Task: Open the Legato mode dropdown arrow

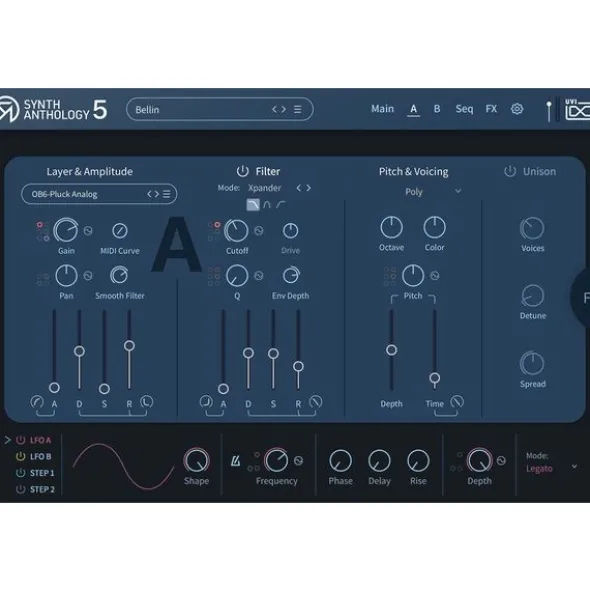Action: 574,467
